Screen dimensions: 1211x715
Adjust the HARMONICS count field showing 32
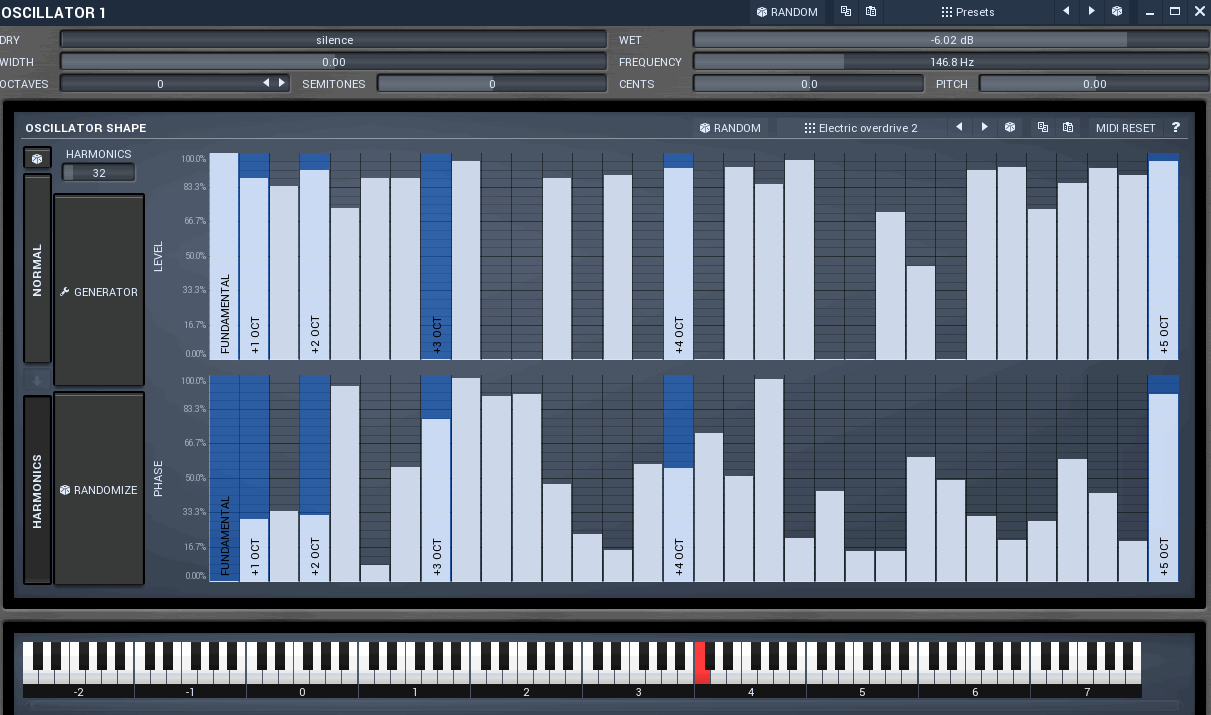(x=99, y=173)
